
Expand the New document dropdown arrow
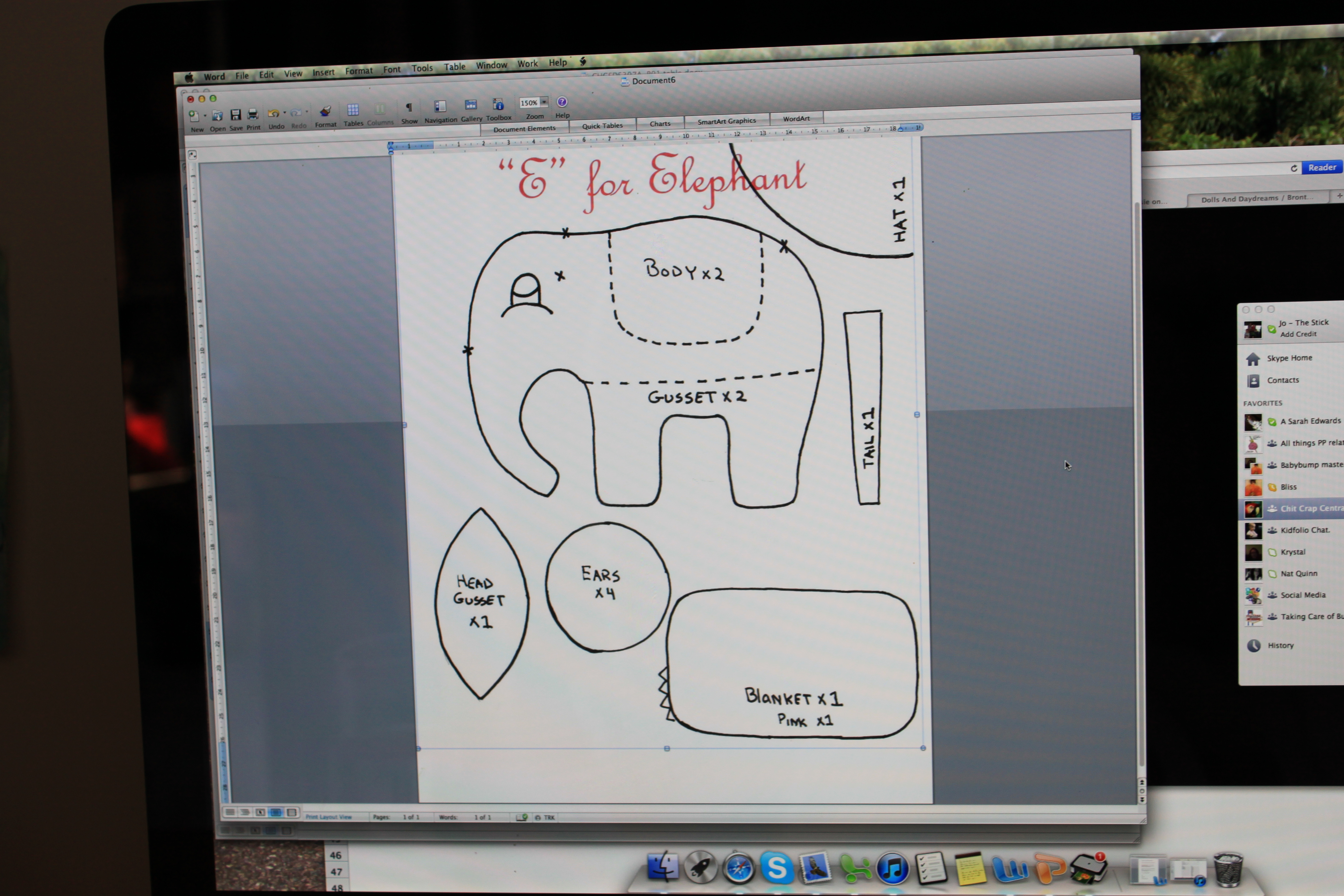pos(204,116)
